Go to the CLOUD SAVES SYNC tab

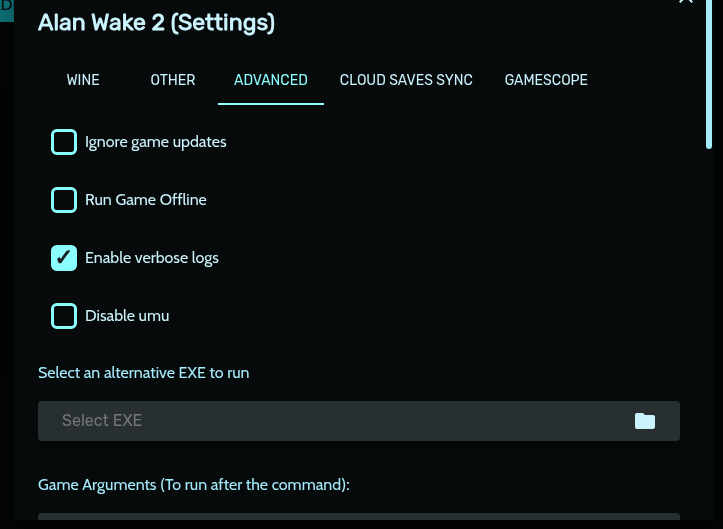pyautogui.click(x=406, y=80)
